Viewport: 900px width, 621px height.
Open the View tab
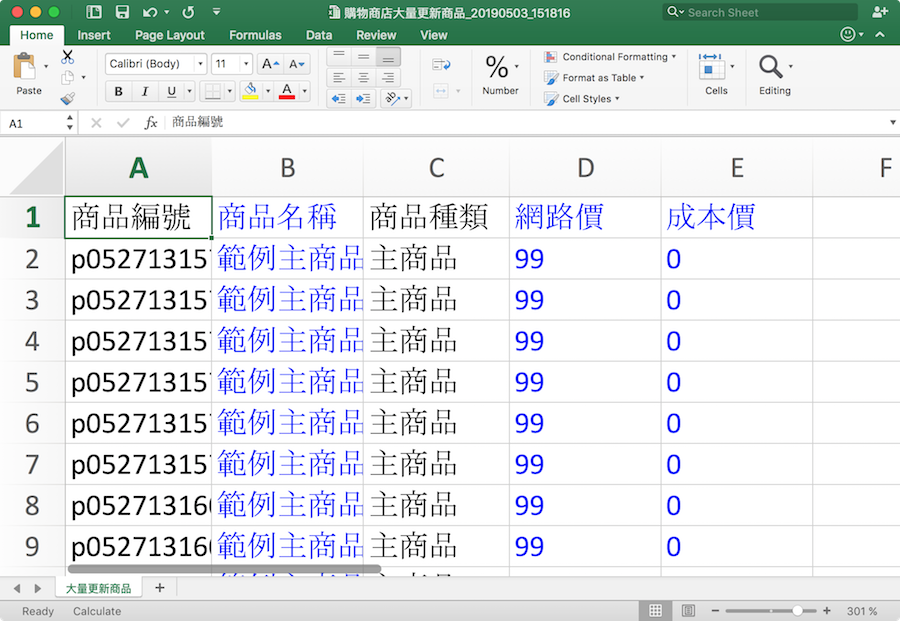434,35
